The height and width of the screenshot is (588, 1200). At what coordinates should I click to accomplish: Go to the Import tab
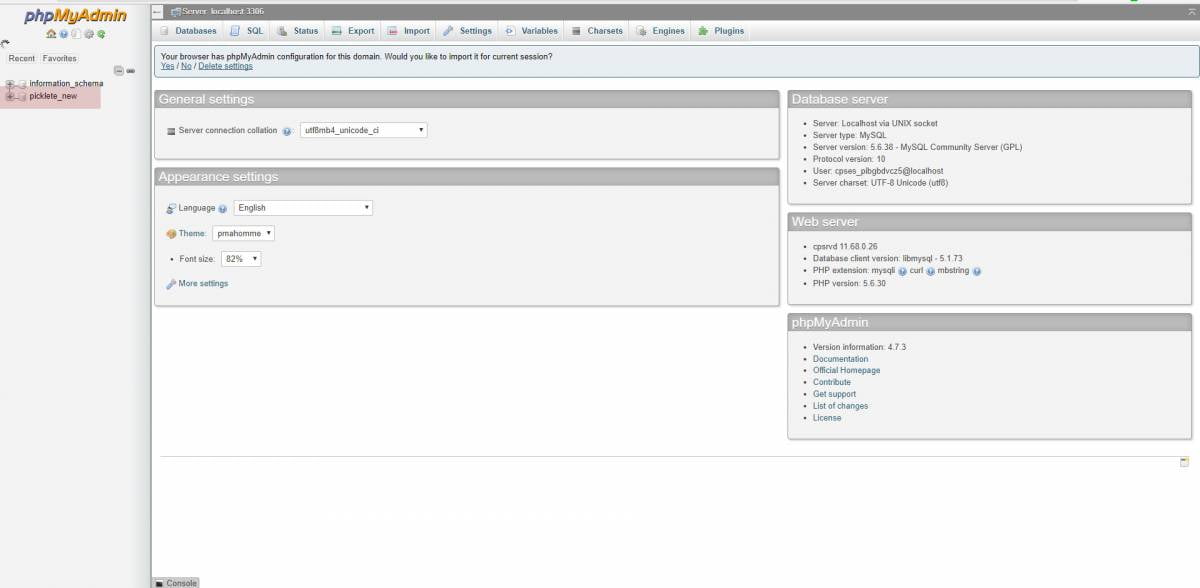pyautogui.click(x=408, y=31)
